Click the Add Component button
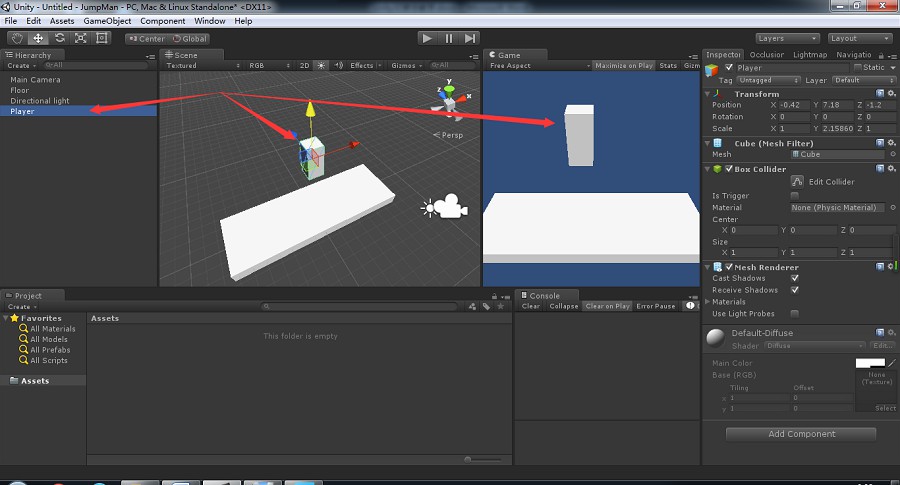This screenshot has height=485, width=900. 801,434
